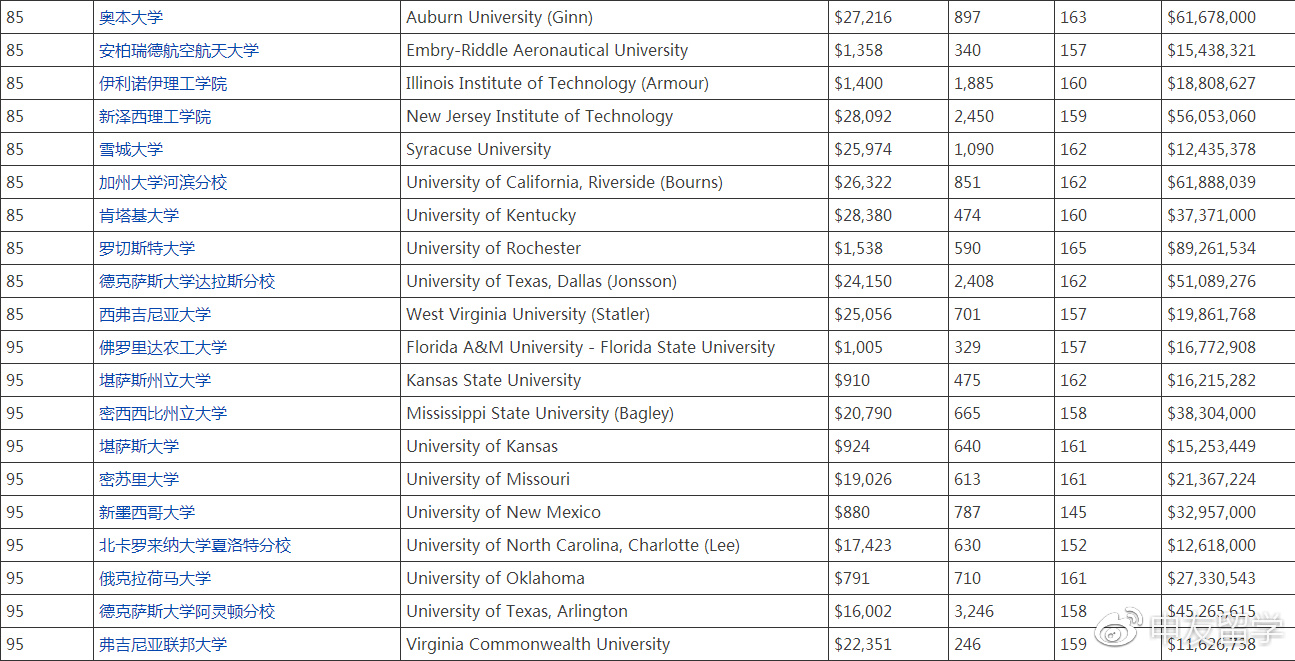
Task: Open 伊利诺伊理工学院 university page
Action: [163, 83]
